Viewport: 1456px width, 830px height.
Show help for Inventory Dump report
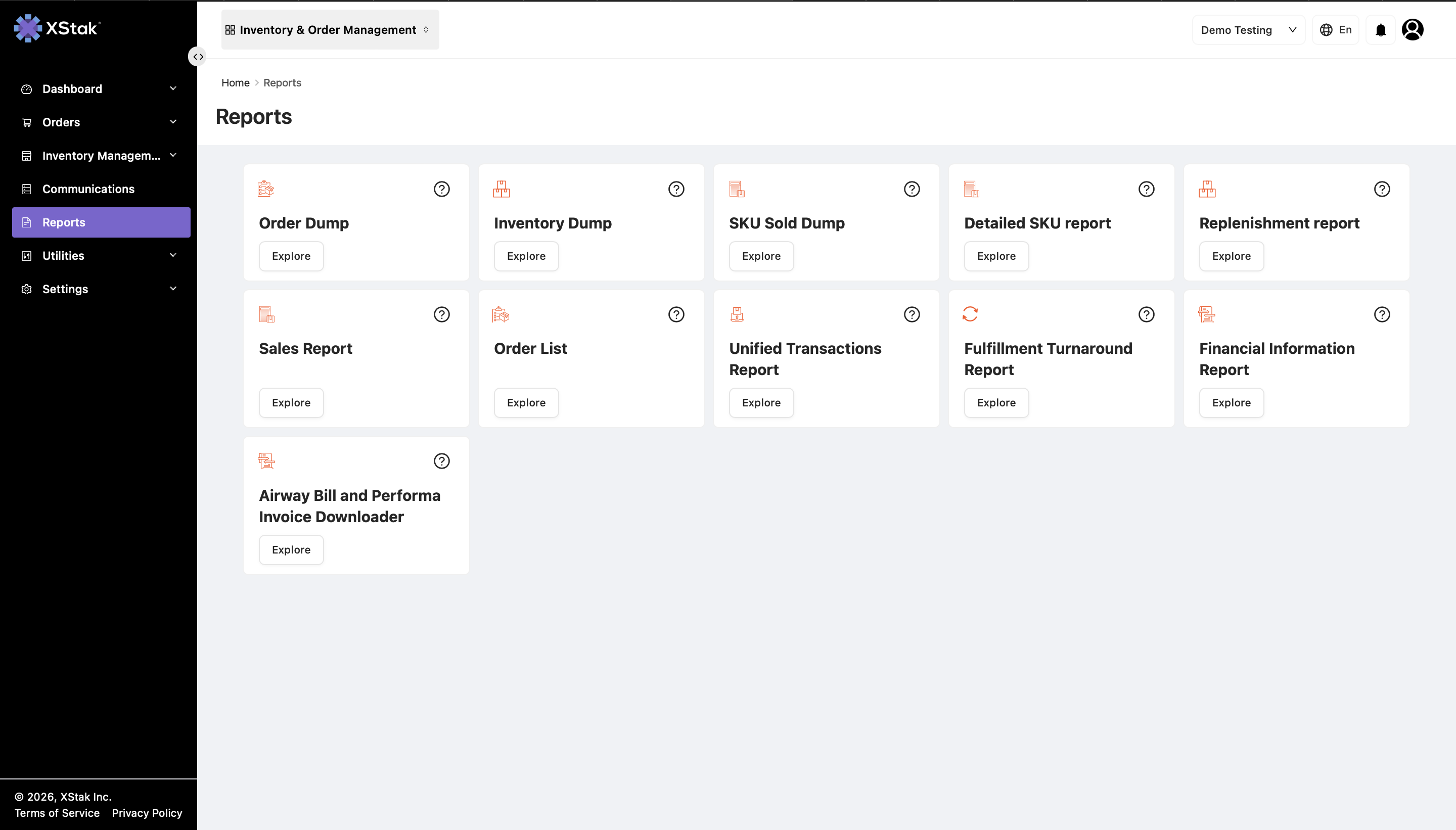tap(676, 189)
